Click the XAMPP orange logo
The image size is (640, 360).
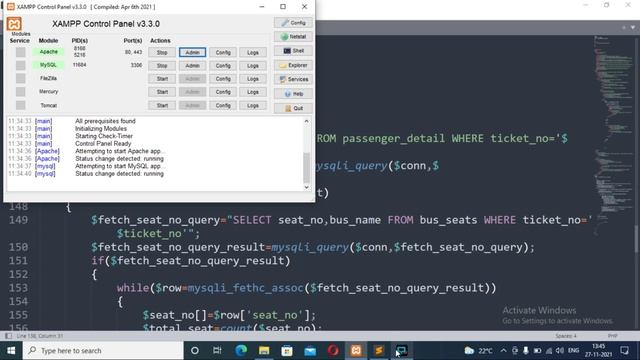[x=14, y=24]
